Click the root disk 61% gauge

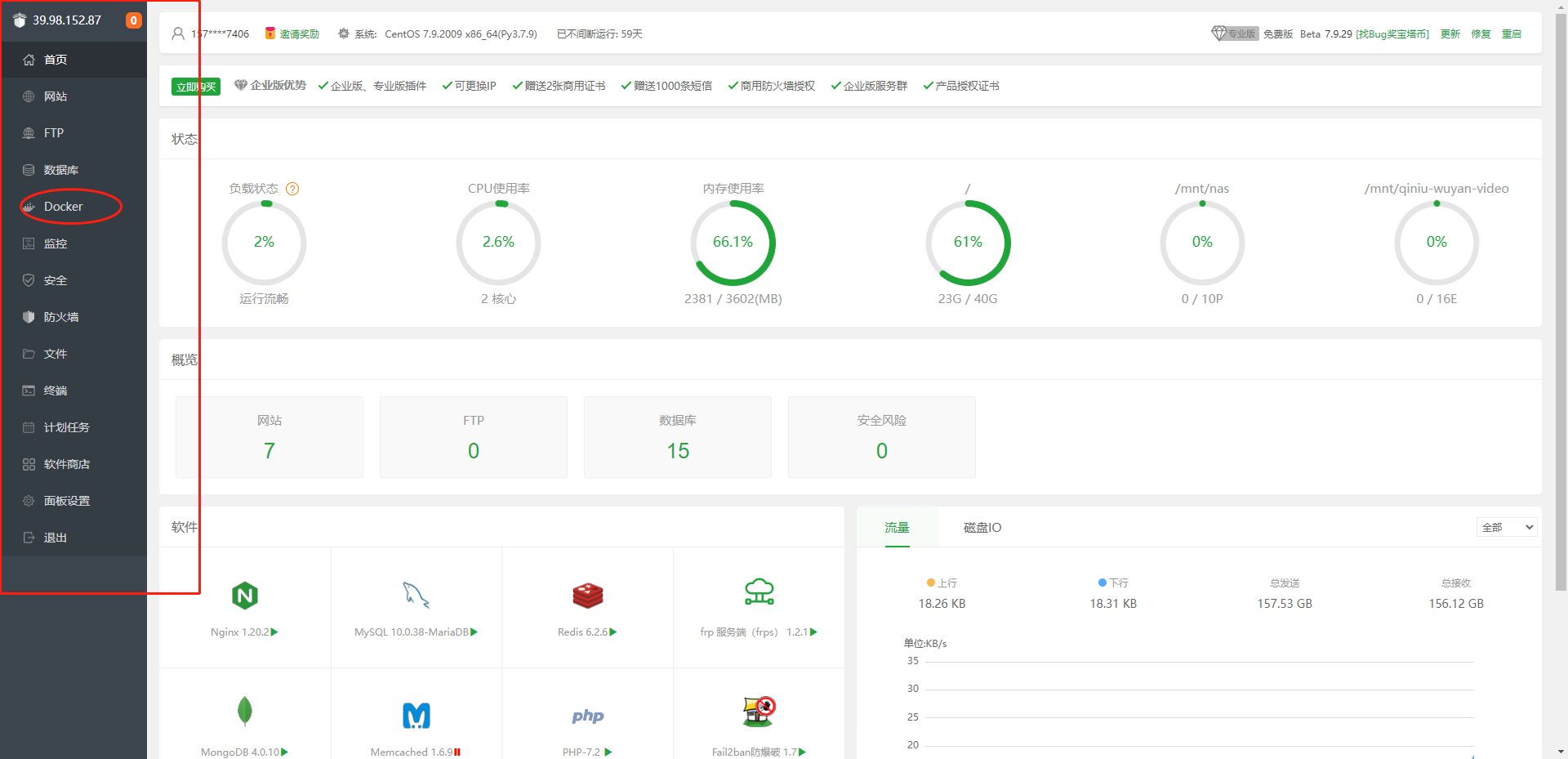[968, 243]
